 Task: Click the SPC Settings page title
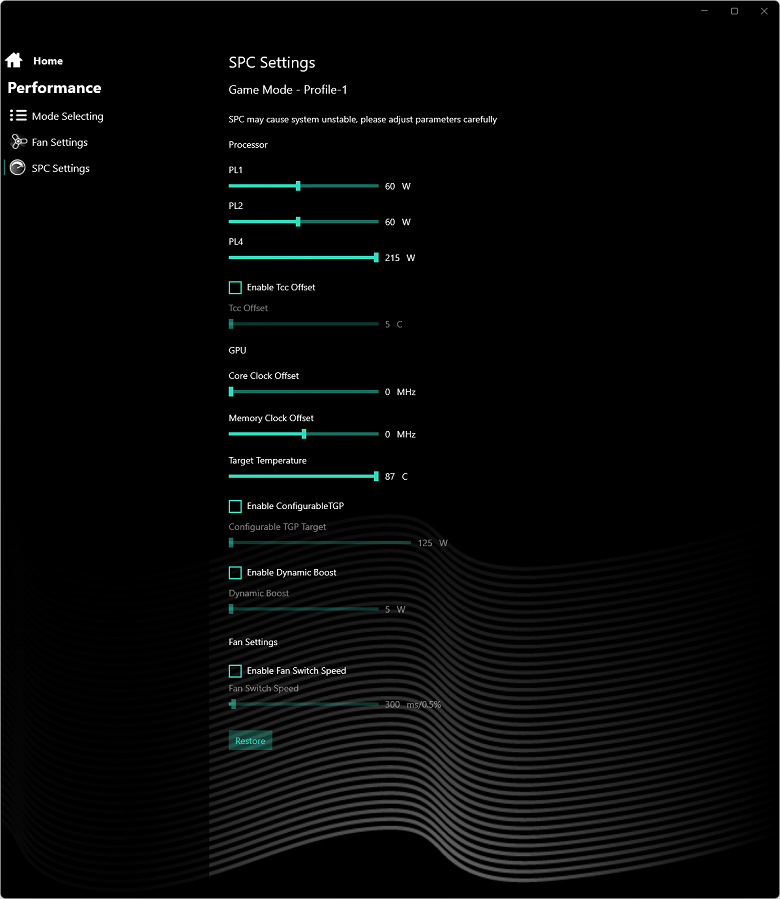tap(272, 62)
